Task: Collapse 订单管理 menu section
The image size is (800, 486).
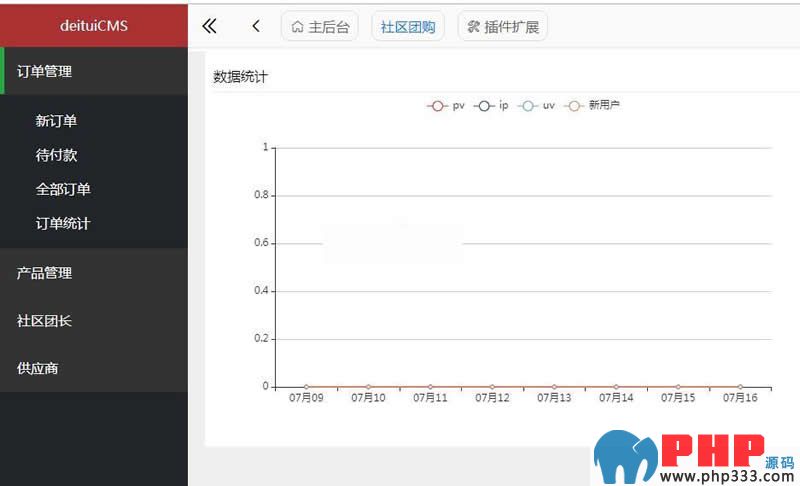Action: [94, 71]
